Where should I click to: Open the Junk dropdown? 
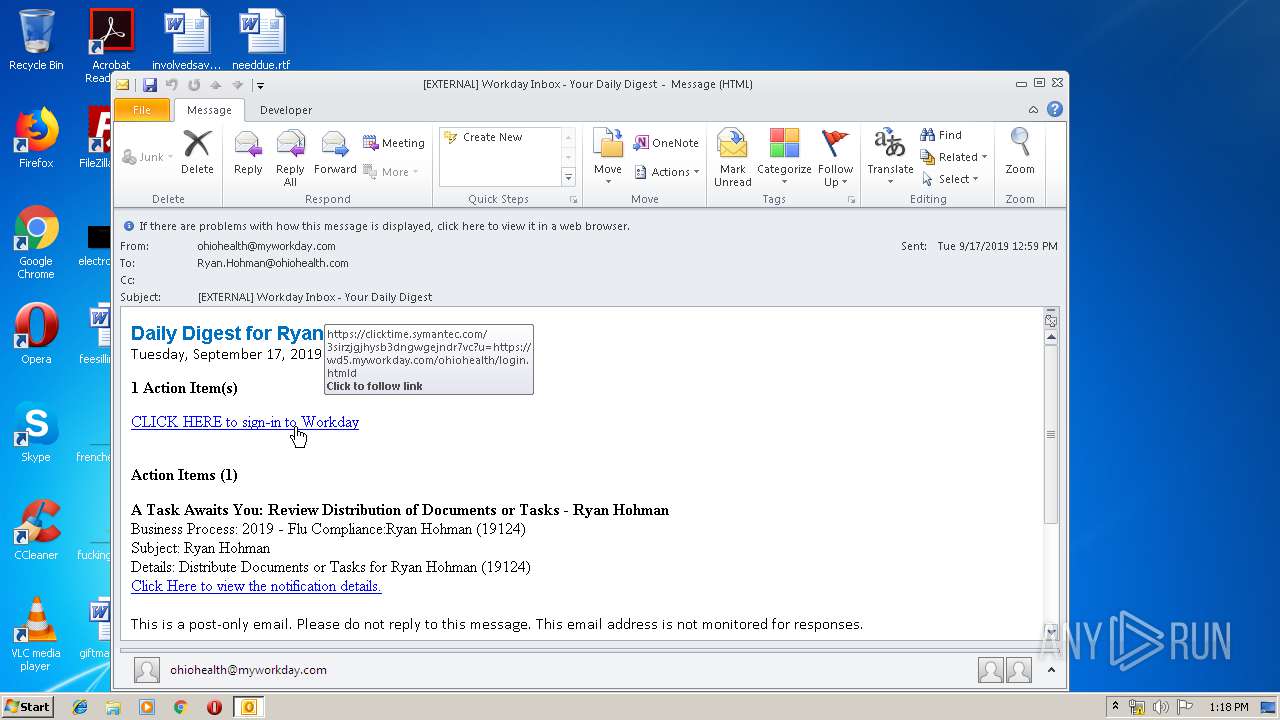(x=148, y=157)
